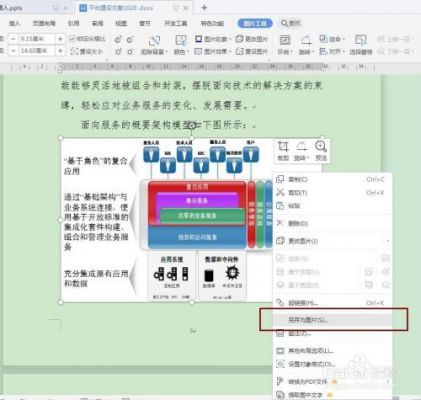Click decrease brightness icon in ribbon
This screenshot has width=421, height=400.
tap(130, 52)
